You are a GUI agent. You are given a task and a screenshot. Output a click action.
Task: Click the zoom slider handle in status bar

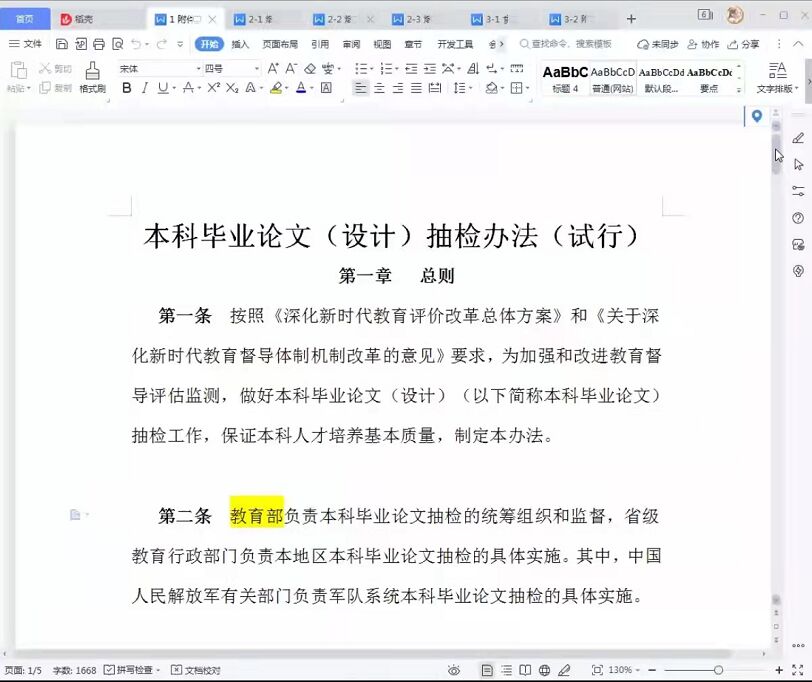(718, 670)
